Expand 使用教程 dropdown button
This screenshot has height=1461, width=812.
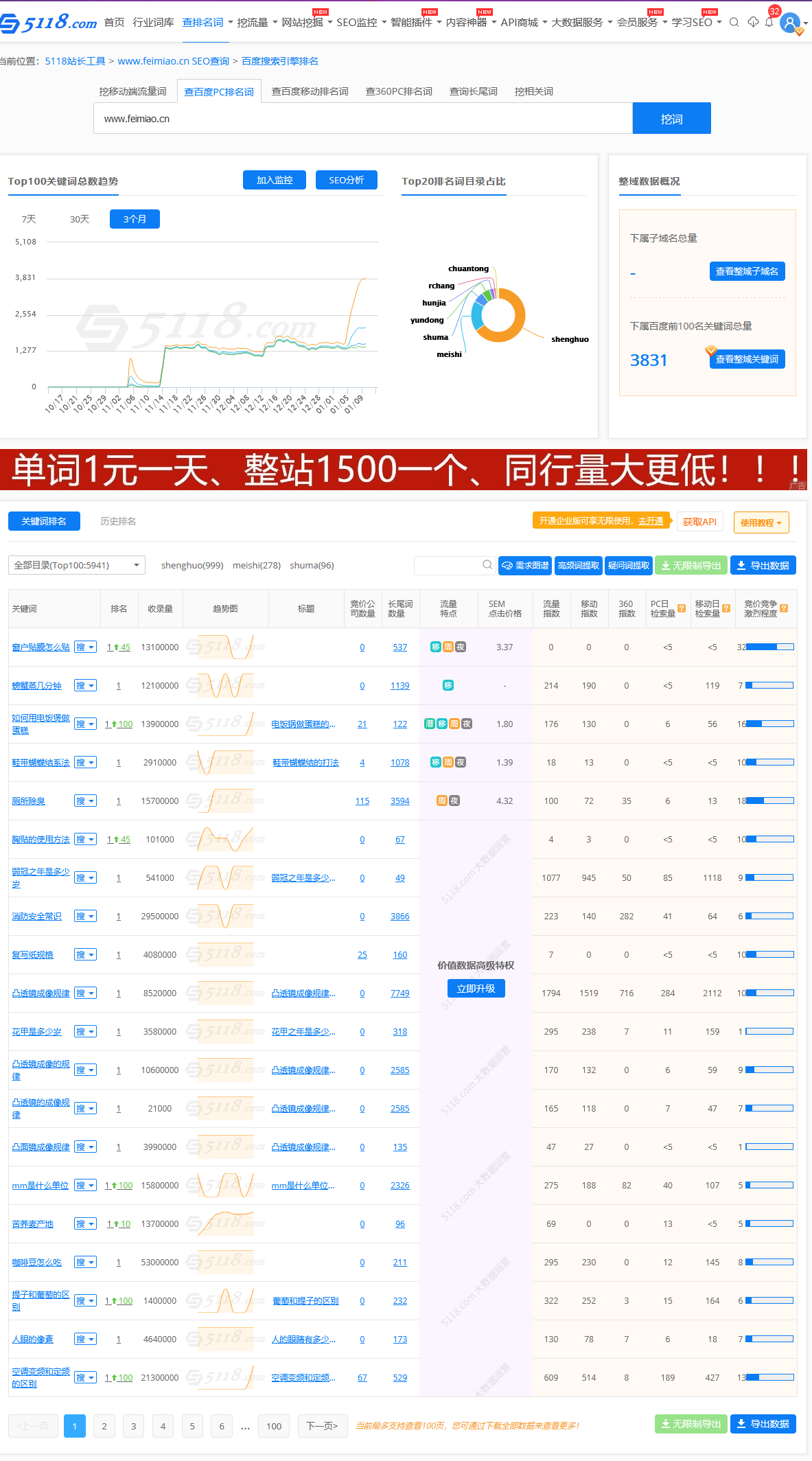pos(761,522)
